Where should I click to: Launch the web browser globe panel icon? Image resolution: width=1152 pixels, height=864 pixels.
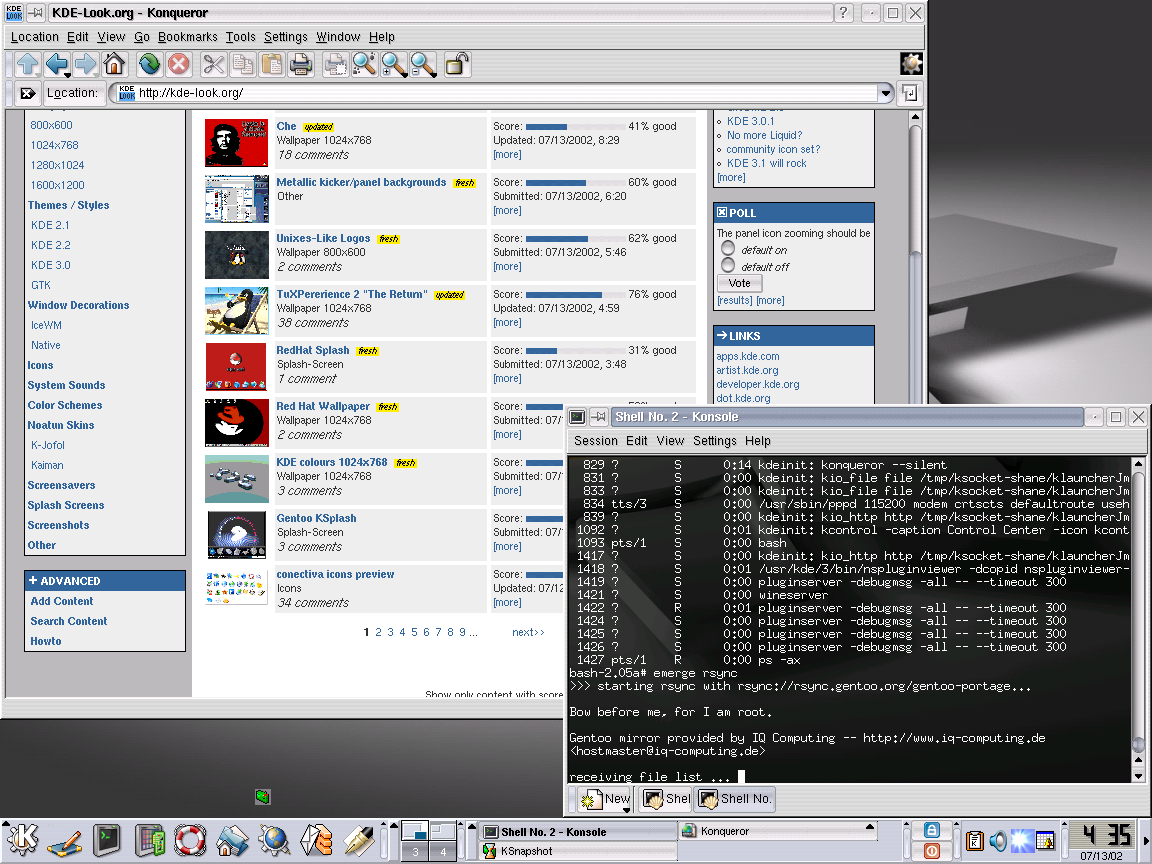tap(274, 840)
